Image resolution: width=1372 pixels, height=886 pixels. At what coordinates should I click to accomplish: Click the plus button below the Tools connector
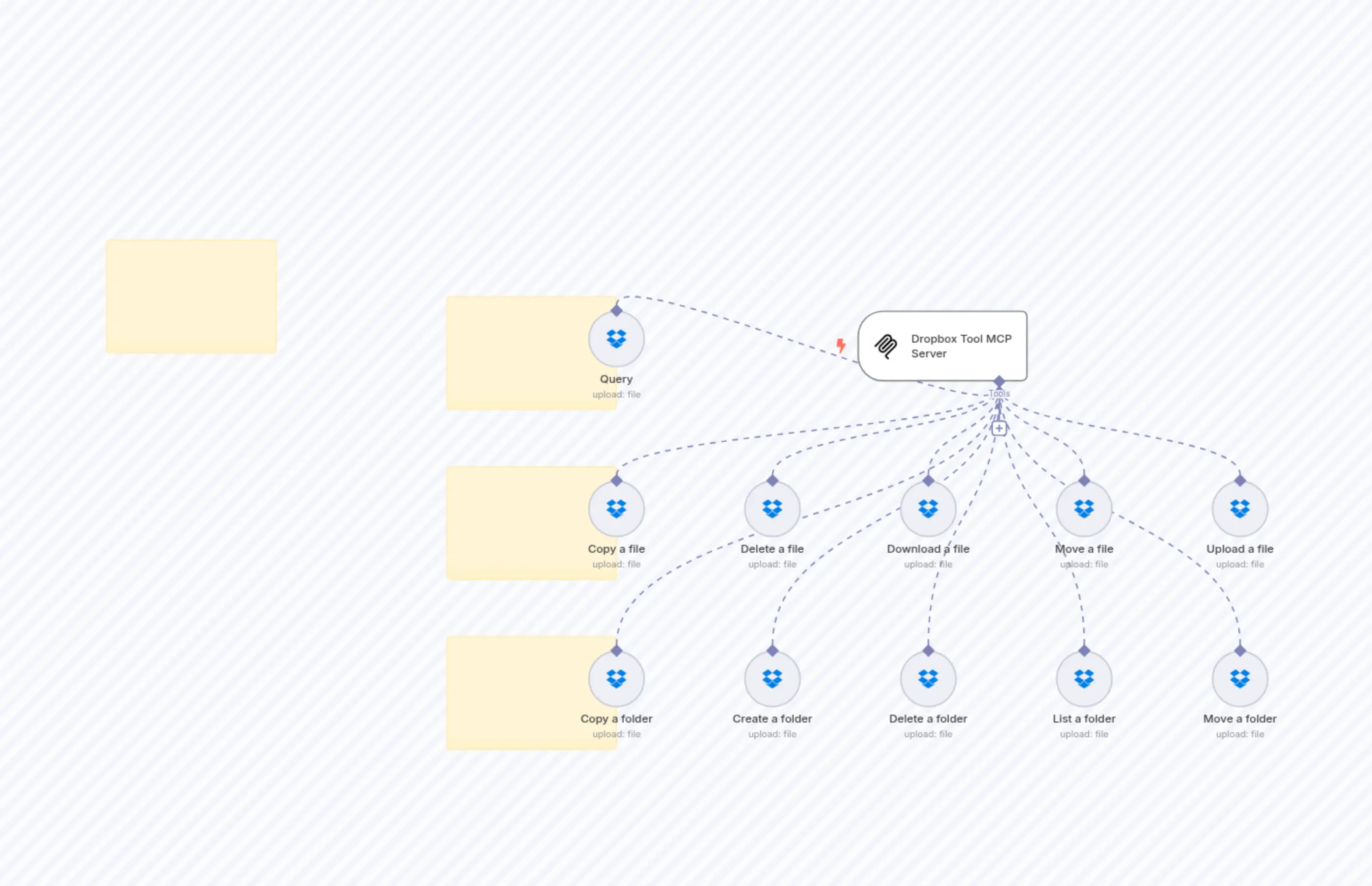click(x=999, y=428)
